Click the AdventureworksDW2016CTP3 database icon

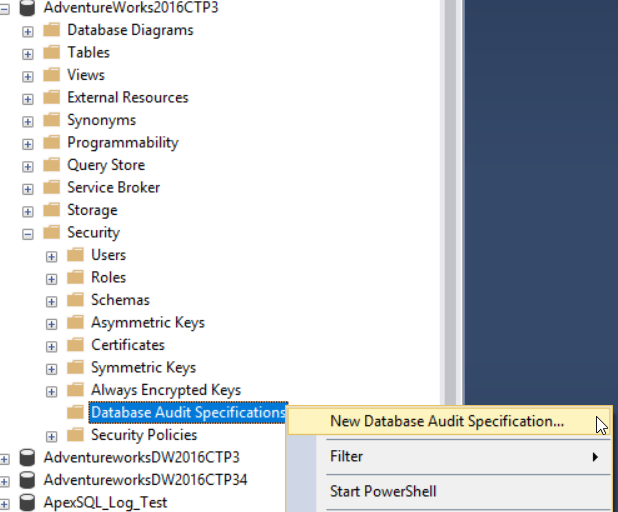click(27, 457)
